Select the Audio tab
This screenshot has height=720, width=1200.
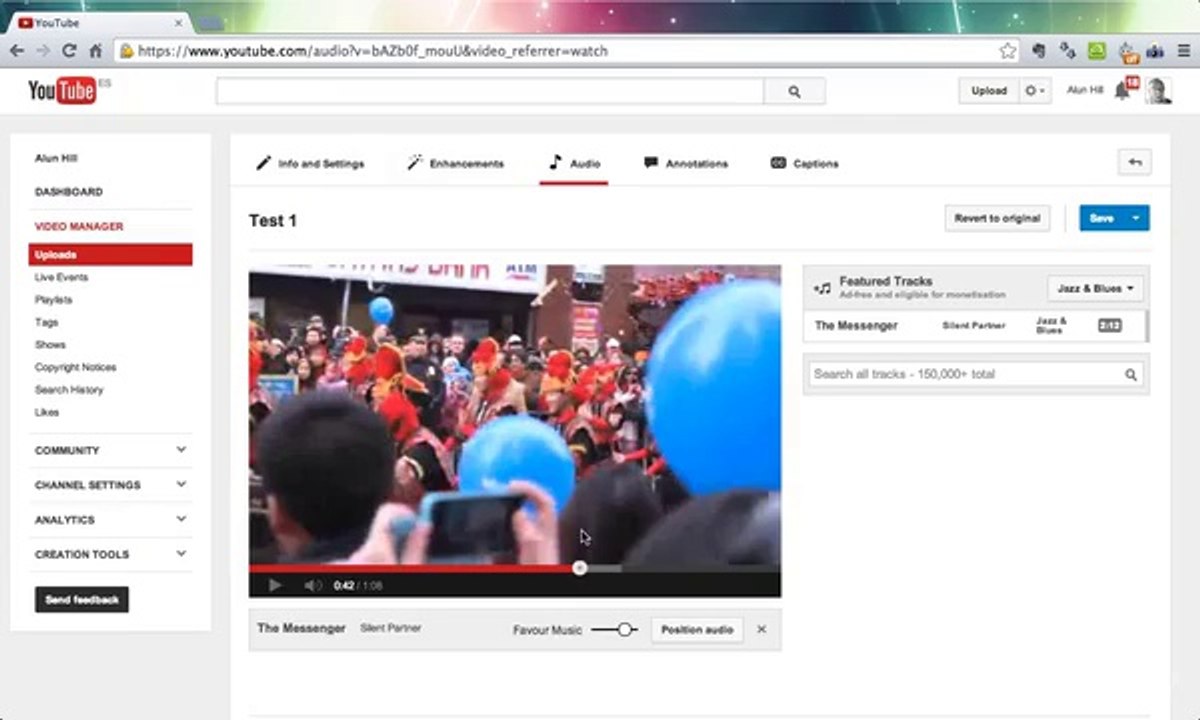coord(574,163)
